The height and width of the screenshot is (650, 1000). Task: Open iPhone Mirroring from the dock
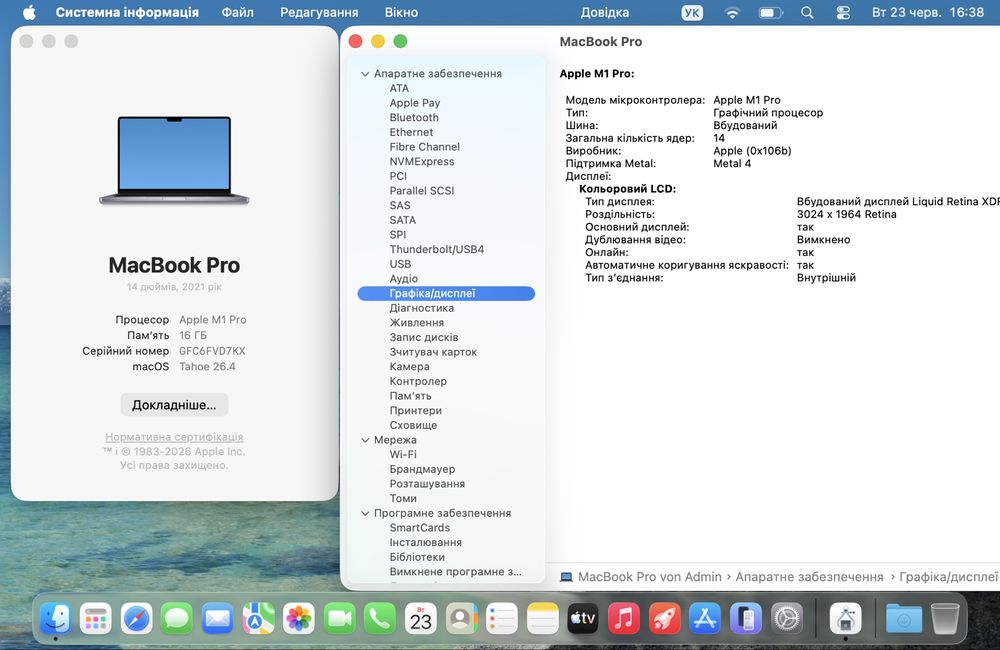pyautogui.click(x=746, y=618)
